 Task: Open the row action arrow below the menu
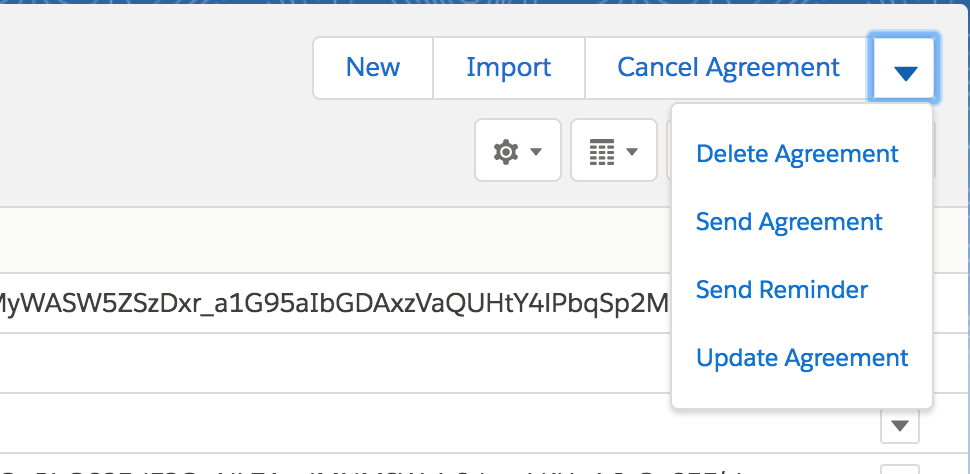pos(900,426)
